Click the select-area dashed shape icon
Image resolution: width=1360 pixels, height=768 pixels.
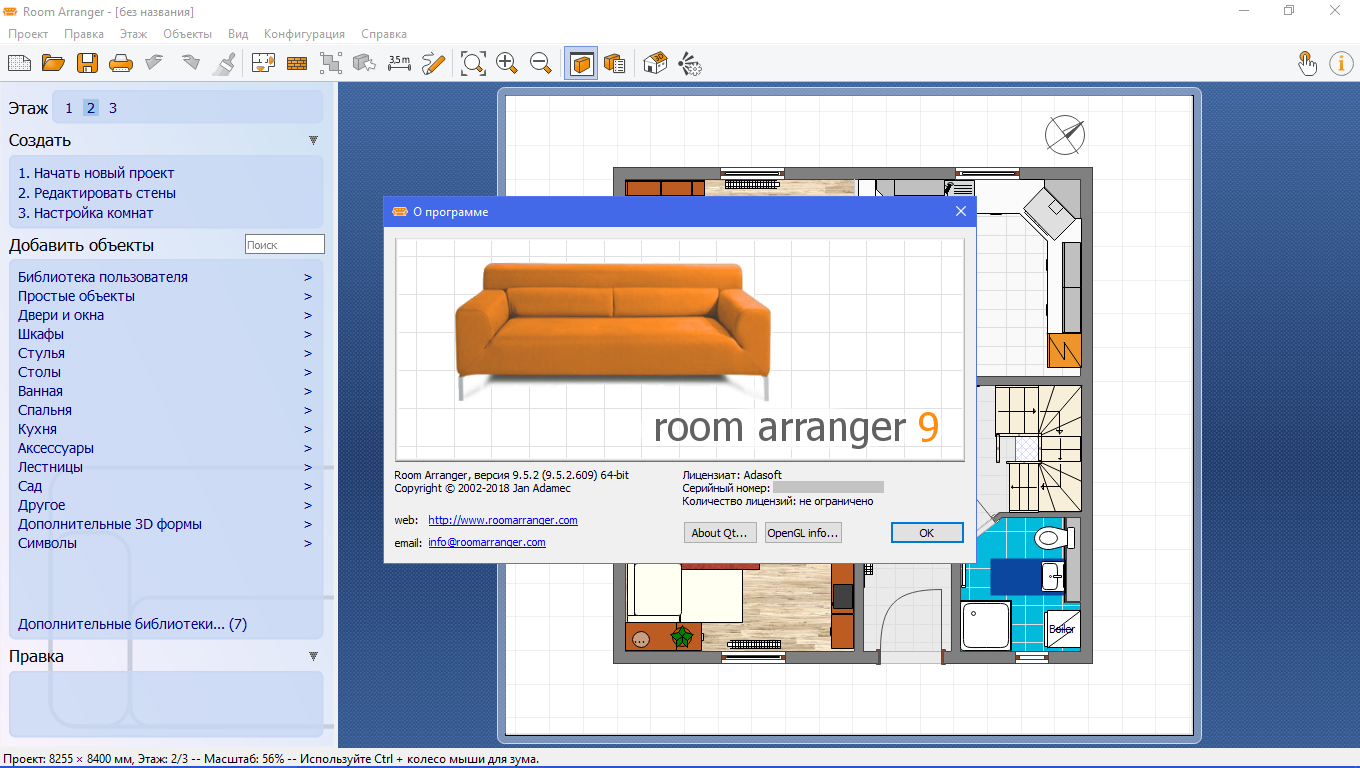coord(331,63)
